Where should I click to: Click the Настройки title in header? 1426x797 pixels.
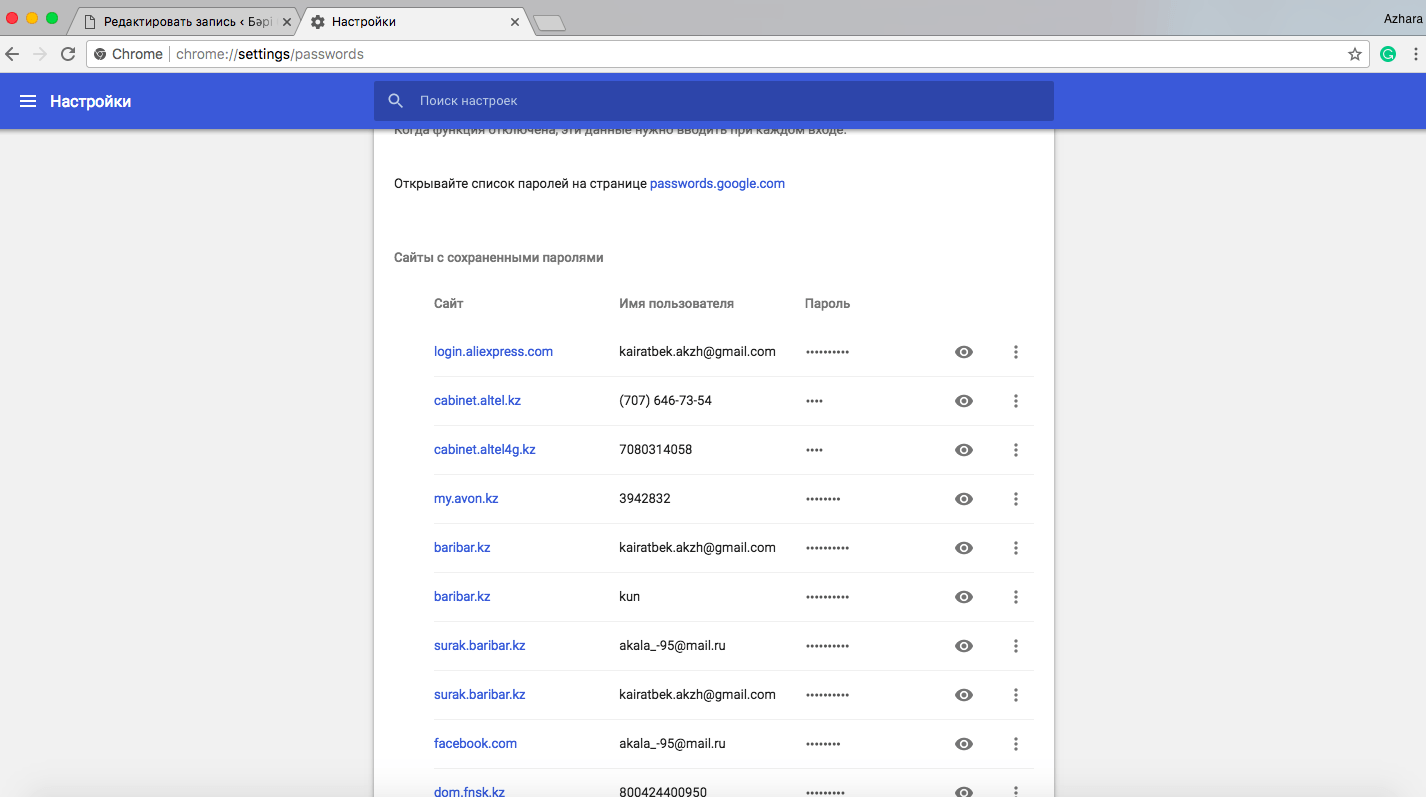91,101
